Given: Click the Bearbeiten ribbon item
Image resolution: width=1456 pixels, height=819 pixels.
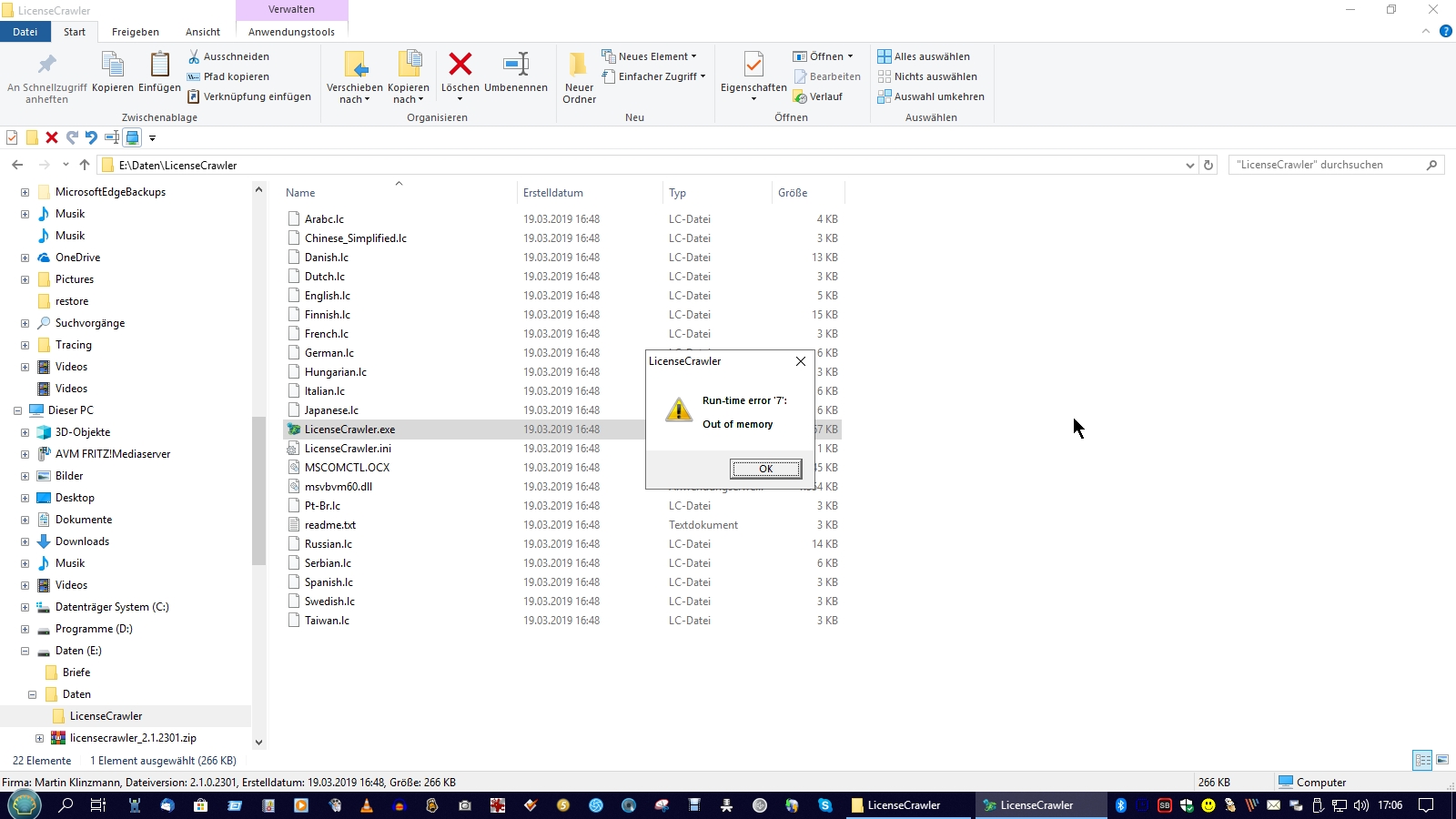Looking at the screenshot, I should pyautogui.click(x=827, y=76).
